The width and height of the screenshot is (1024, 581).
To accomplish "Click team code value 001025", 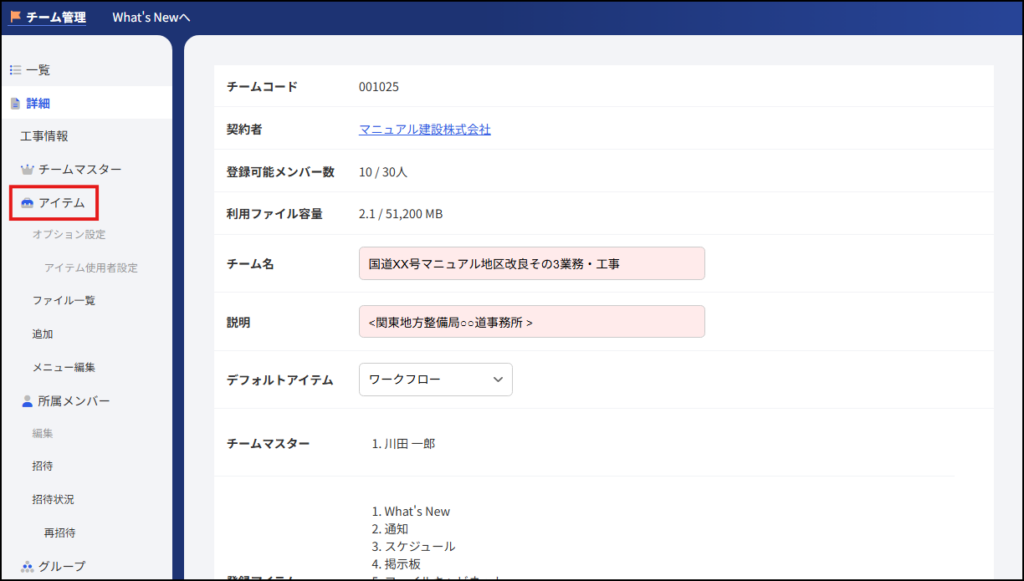I will pos(379,87).
